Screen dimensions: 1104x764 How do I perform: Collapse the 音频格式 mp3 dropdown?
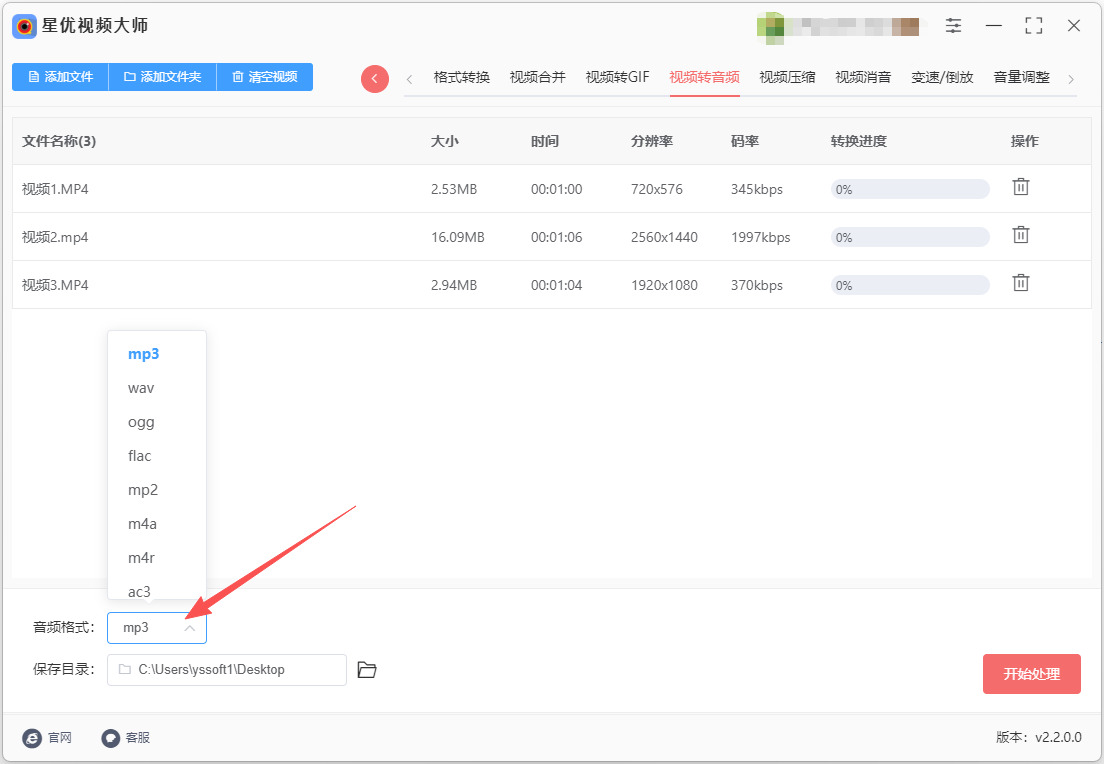[157, 627]
